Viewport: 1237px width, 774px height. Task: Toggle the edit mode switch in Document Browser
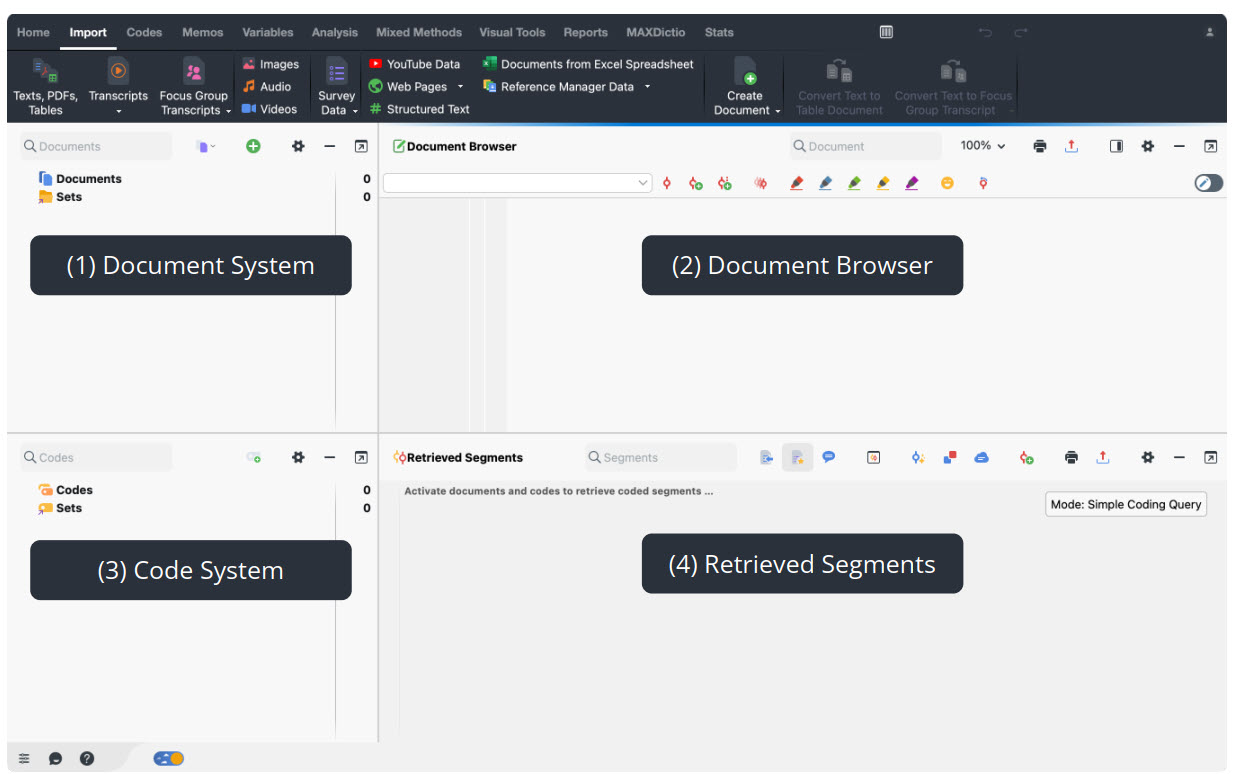click(x=1208, y=183)
